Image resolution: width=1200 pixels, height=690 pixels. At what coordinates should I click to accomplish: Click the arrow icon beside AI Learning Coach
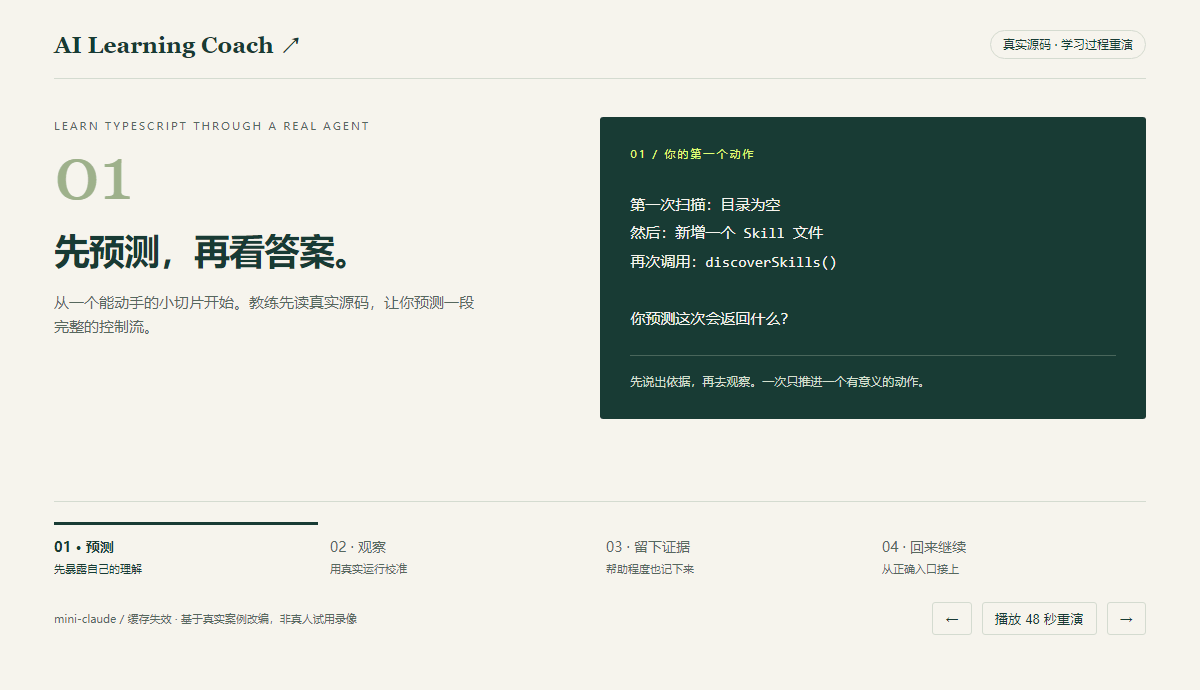291,45
